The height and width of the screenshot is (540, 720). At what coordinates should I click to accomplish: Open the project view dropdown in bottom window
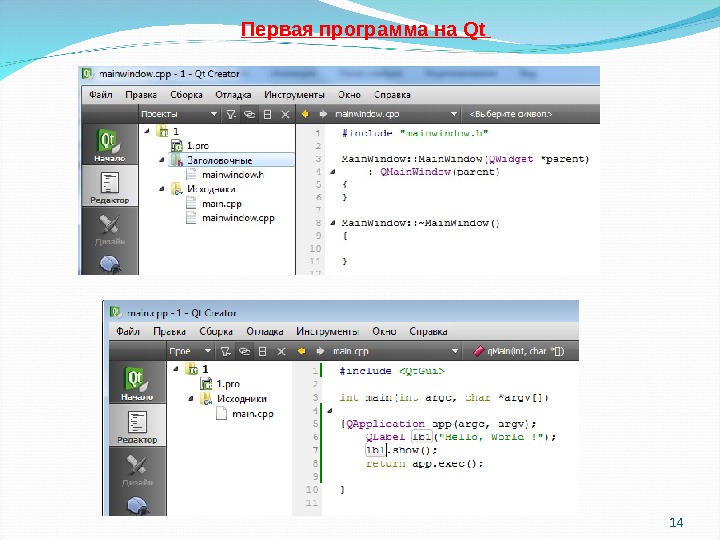(190, 351)
